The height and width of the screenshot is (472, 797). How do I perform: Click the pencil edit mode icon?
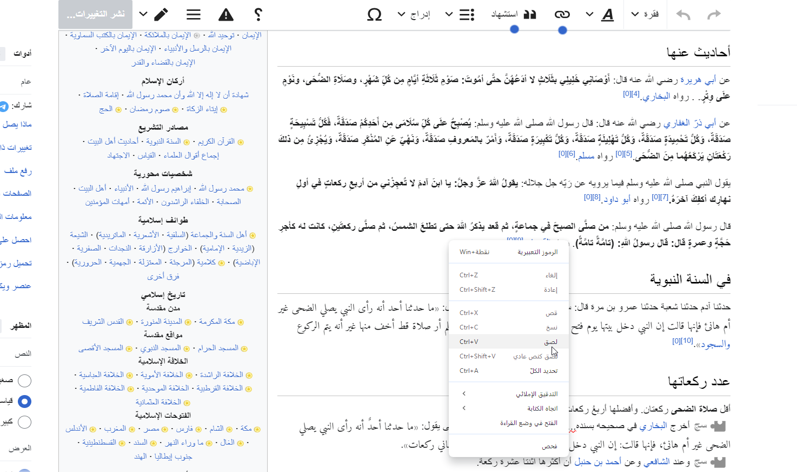coord(161,15)
